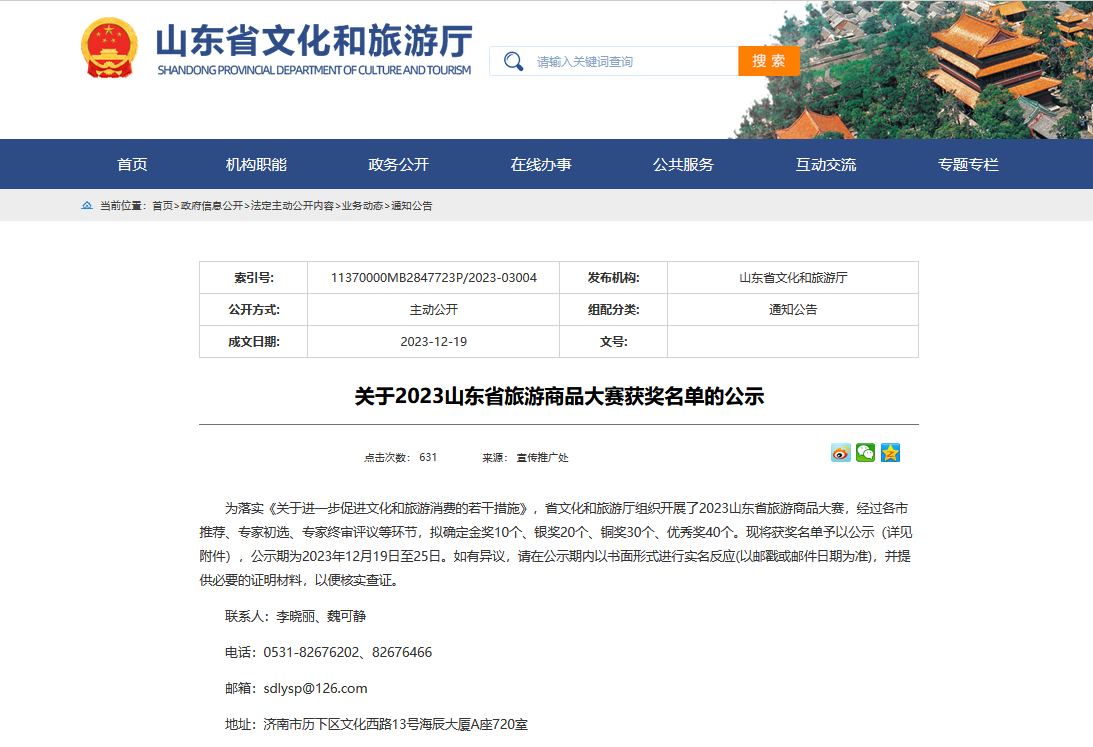
Task: Click the home icon beside 当前位置
Action: pos(87,206)
